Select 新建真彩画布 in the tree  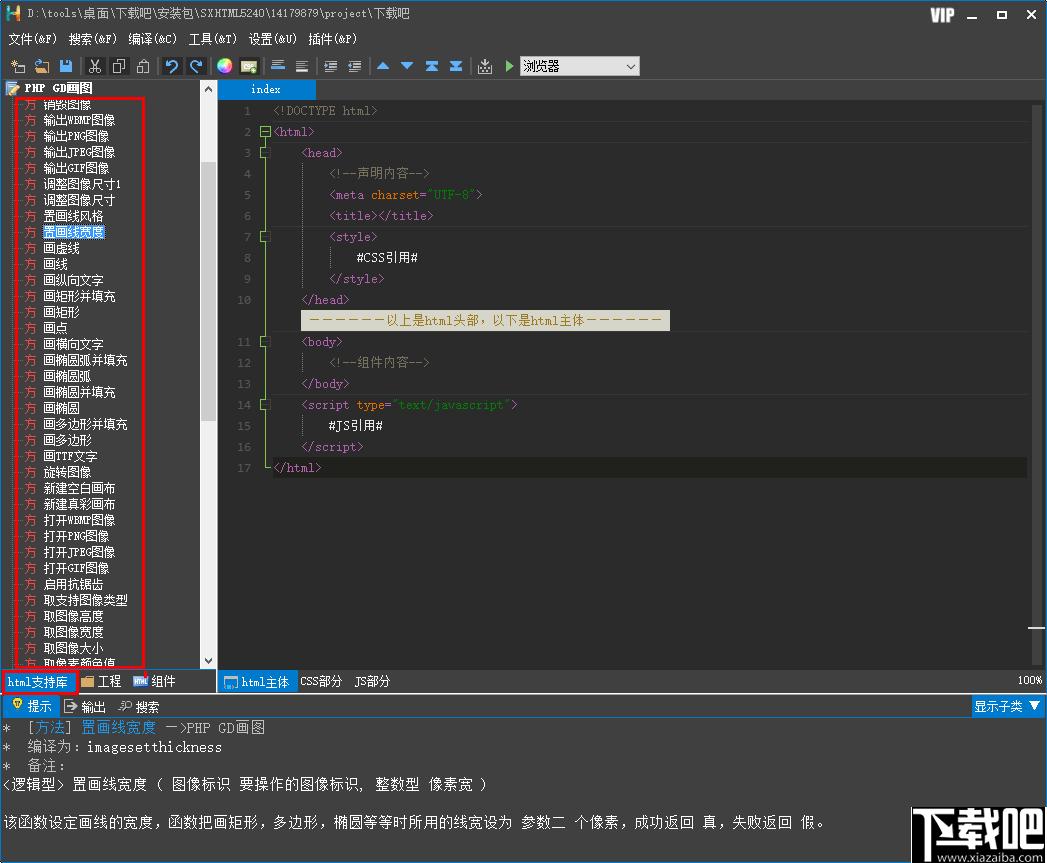tap(79, 505)
